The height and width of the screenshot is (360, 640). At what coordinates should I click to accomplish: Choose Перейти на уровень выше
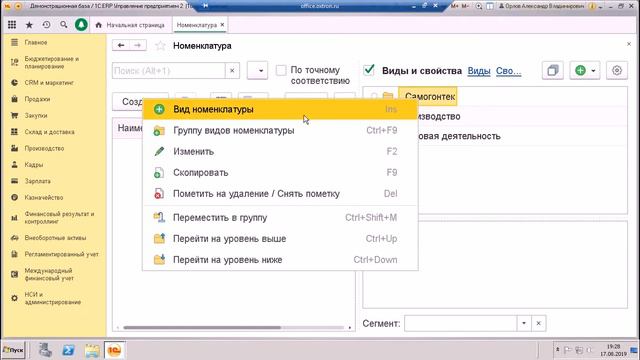[x=280, y=239]
